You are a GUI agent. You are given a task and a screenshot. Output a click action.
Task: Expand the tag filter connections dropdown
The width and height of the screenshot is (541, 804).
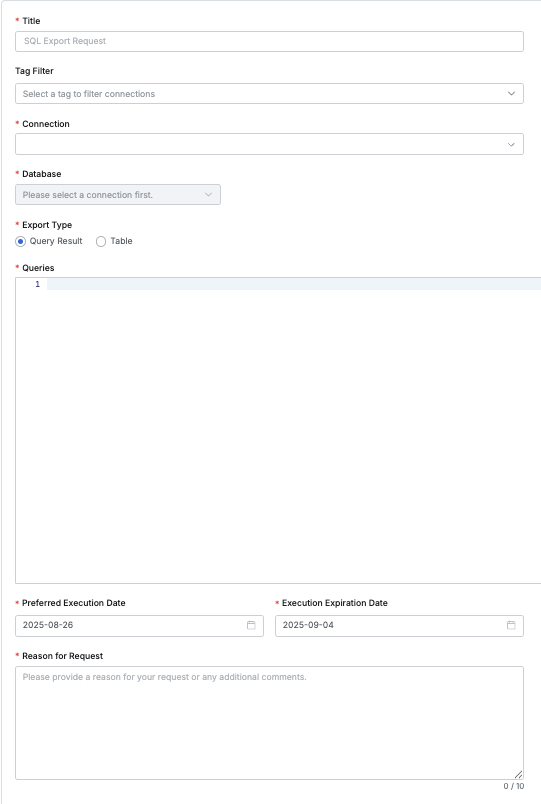[269, 93]
